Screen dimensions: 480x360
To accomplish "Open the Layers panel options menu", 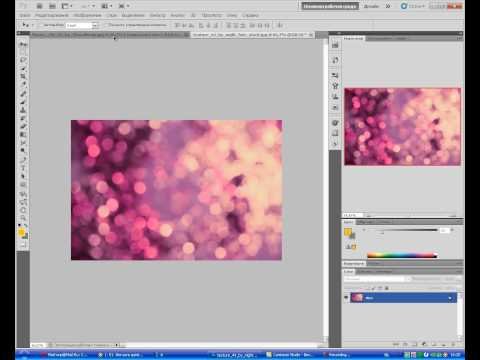I will tap(459, 272).
